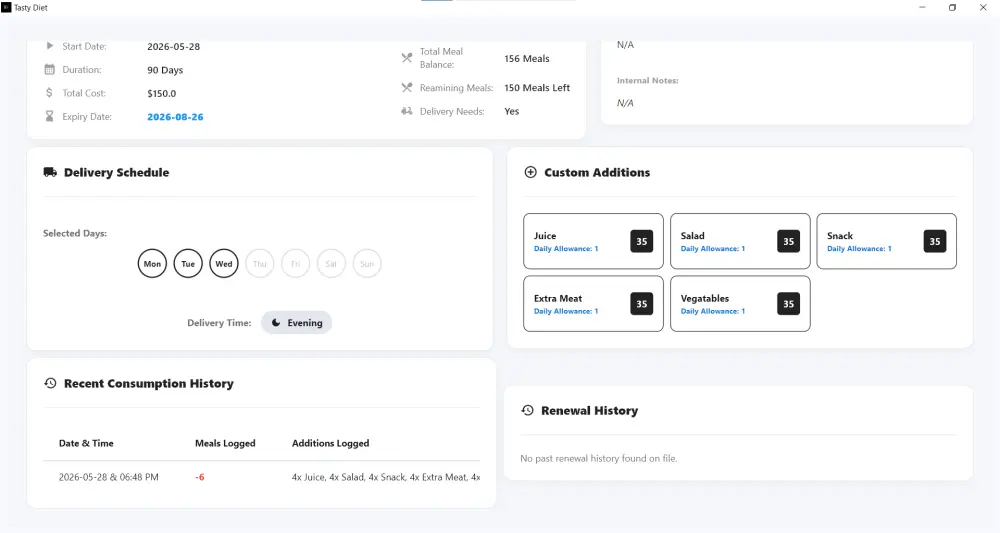Click the 35 badge on Snack card
The height and width of the screenshot is (533, 1000).
point(935,241)
